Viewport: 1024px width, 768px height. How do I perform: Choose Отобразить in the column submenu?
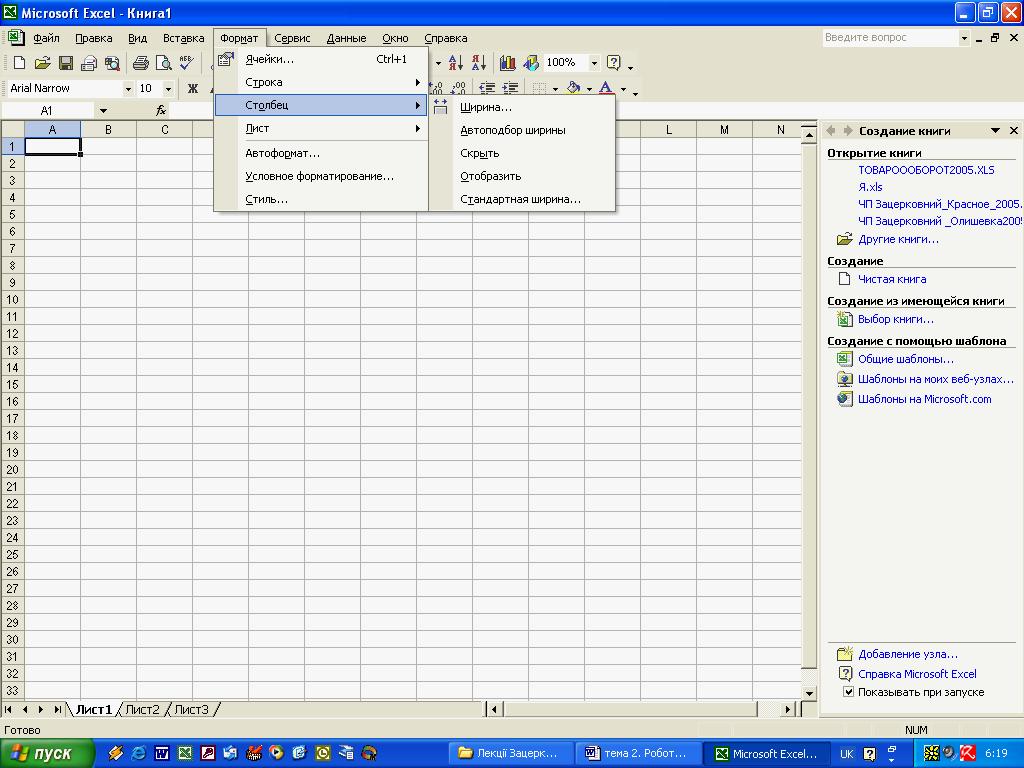coord(522,176)
